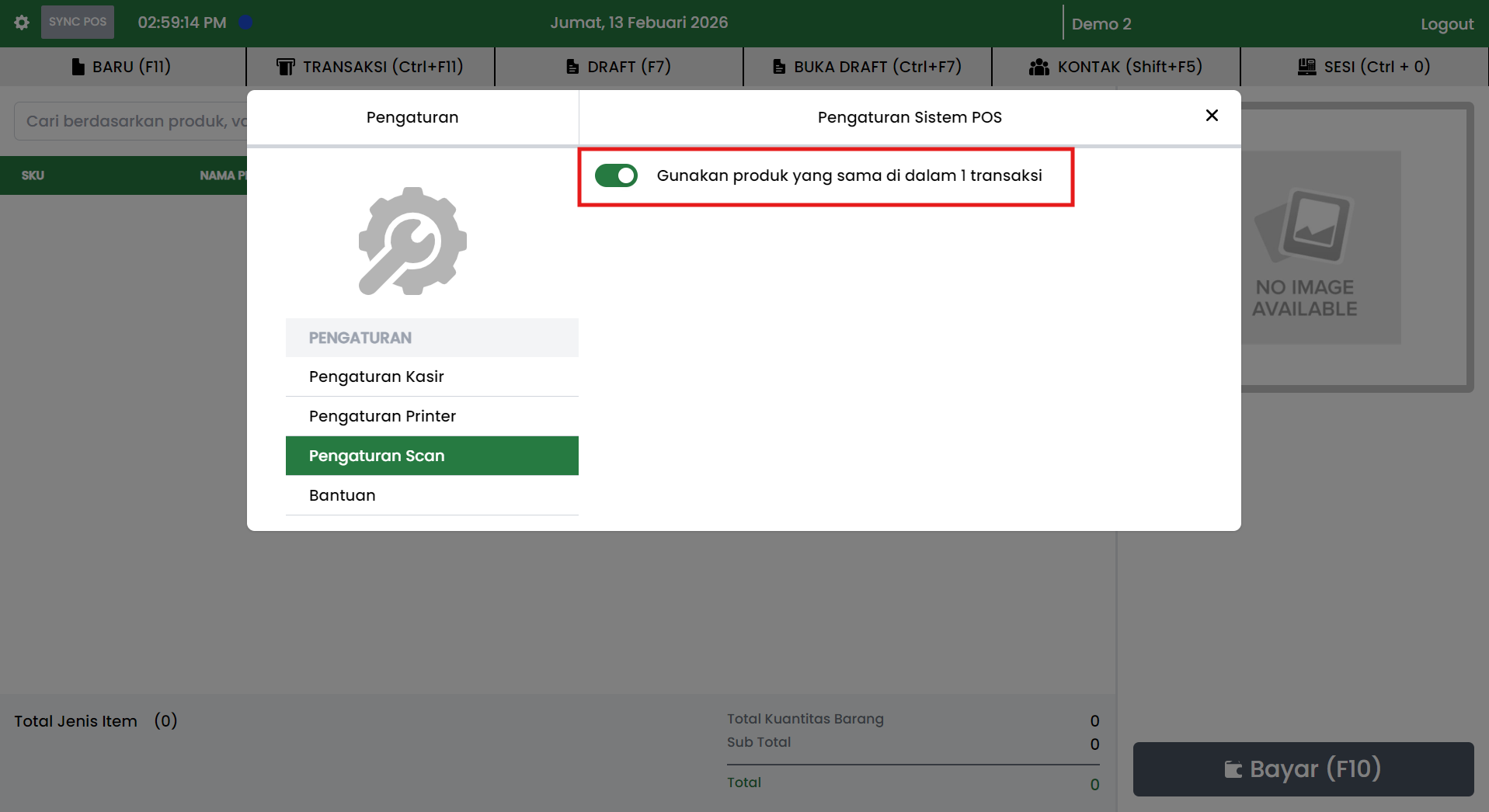Open settings via top-left gear icon
Screen dimensions: 1489x812
tap(22, 23)
